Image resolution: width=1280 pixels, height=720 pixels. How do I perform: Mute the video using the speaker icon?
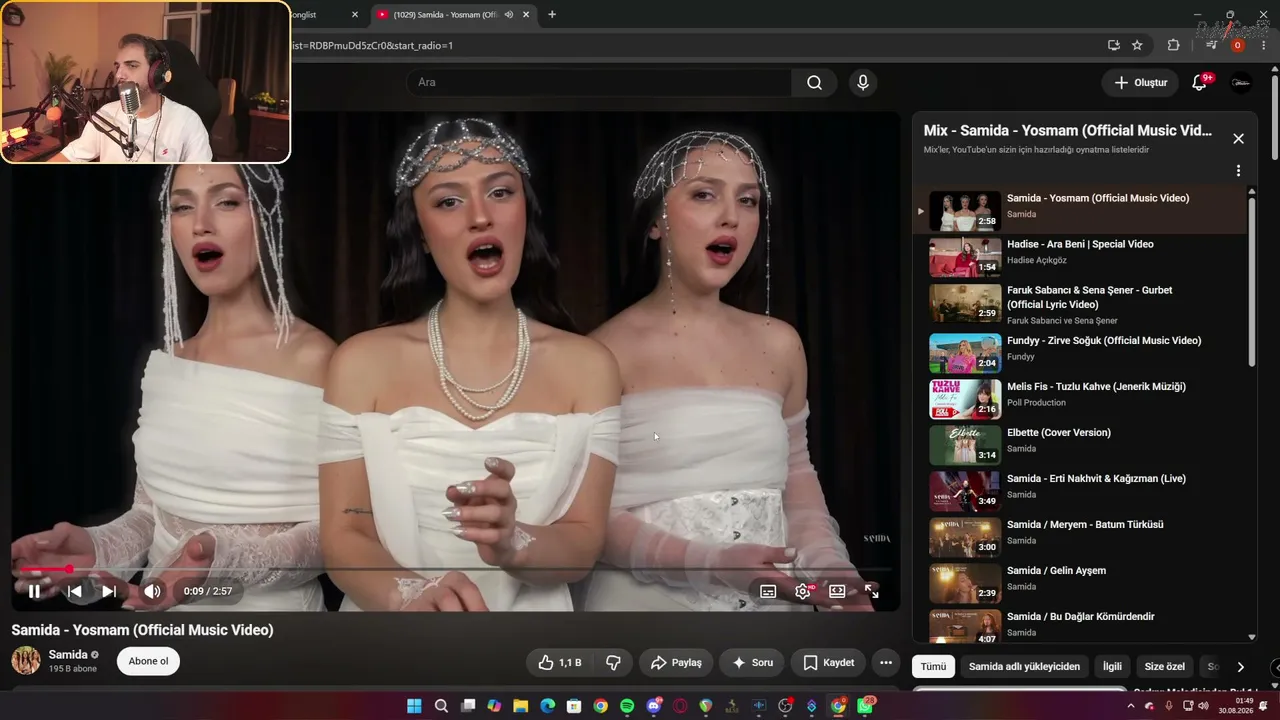[152, 591]
